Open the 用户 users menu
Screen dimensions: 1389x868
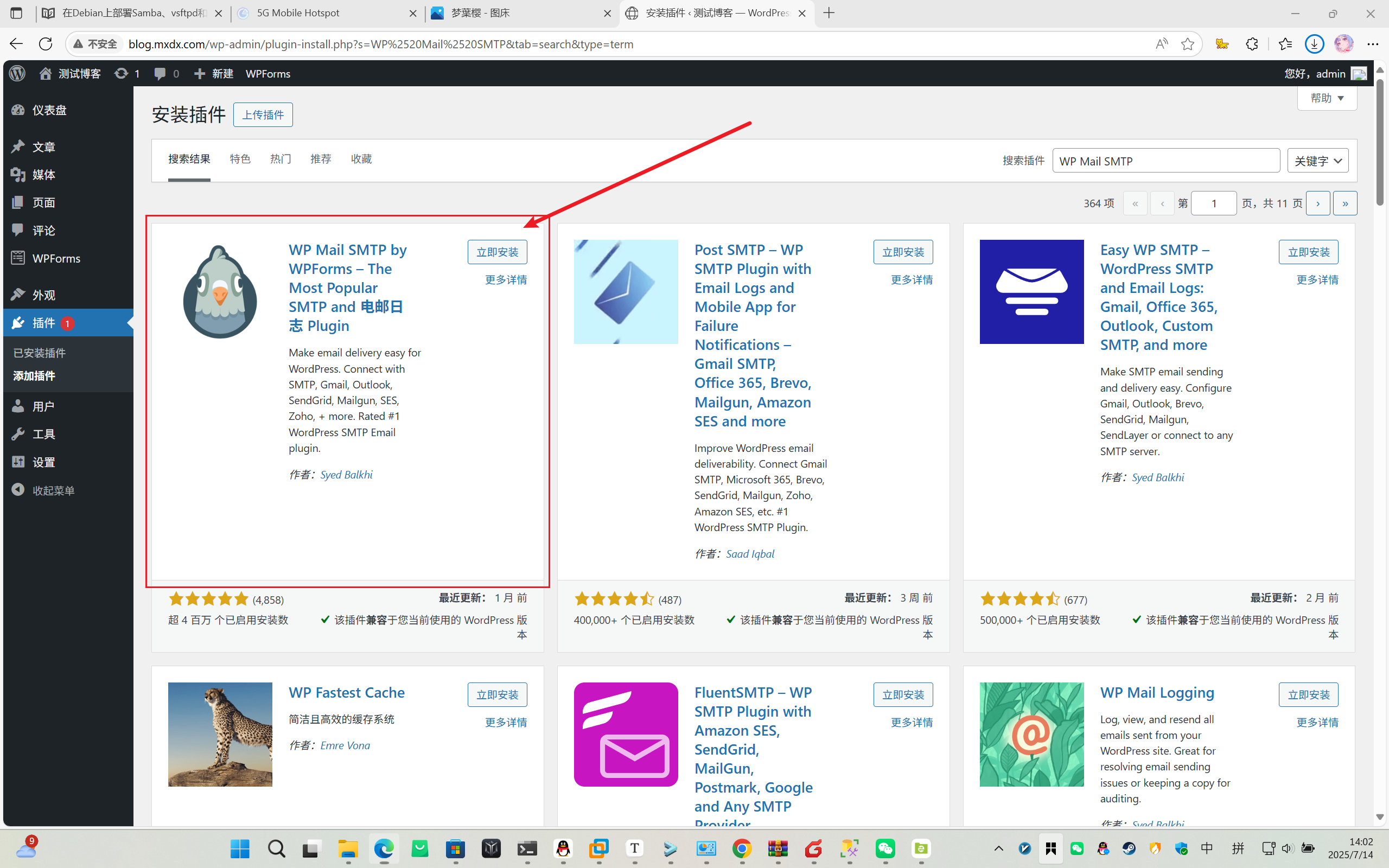click(x=68, y=406)
